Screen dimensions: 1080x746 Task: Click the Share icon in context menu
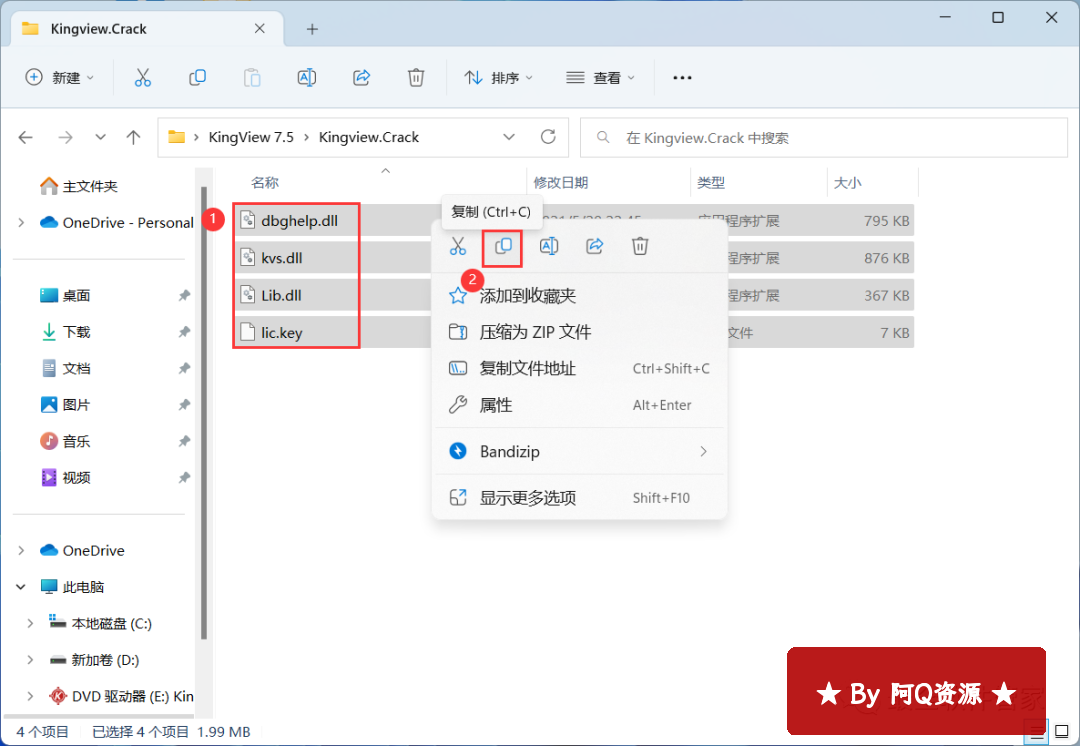tap(595, 246)
